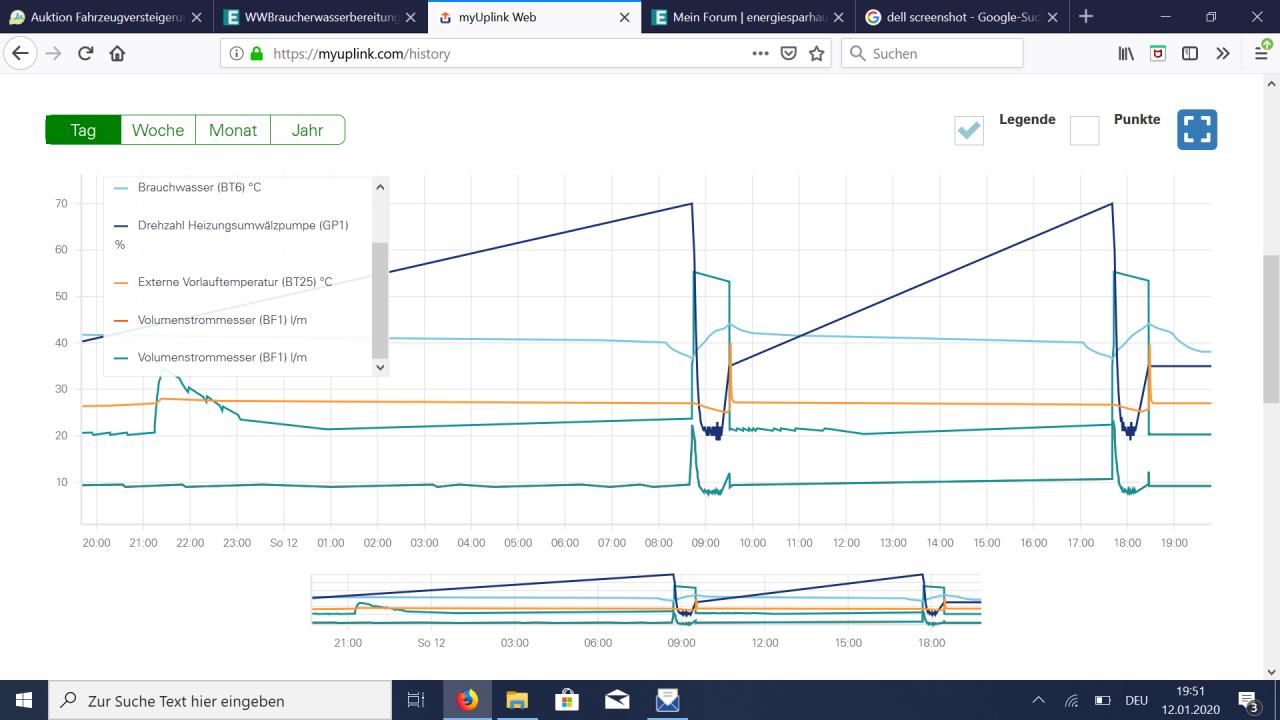Screen dimensions: 1280x720
Task: Click orange Volumenstrommesser (BF1) legend entry
Action: 211,320
